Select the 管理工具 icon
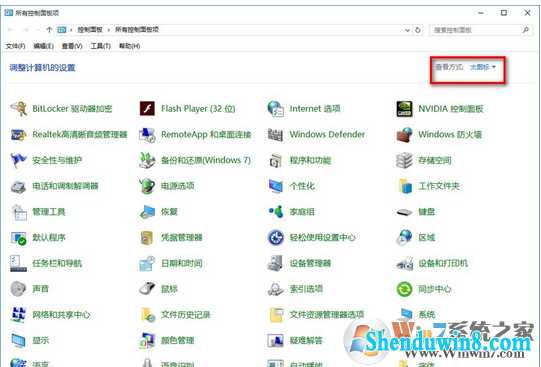The image size is (541, 367). click(18, 212)
